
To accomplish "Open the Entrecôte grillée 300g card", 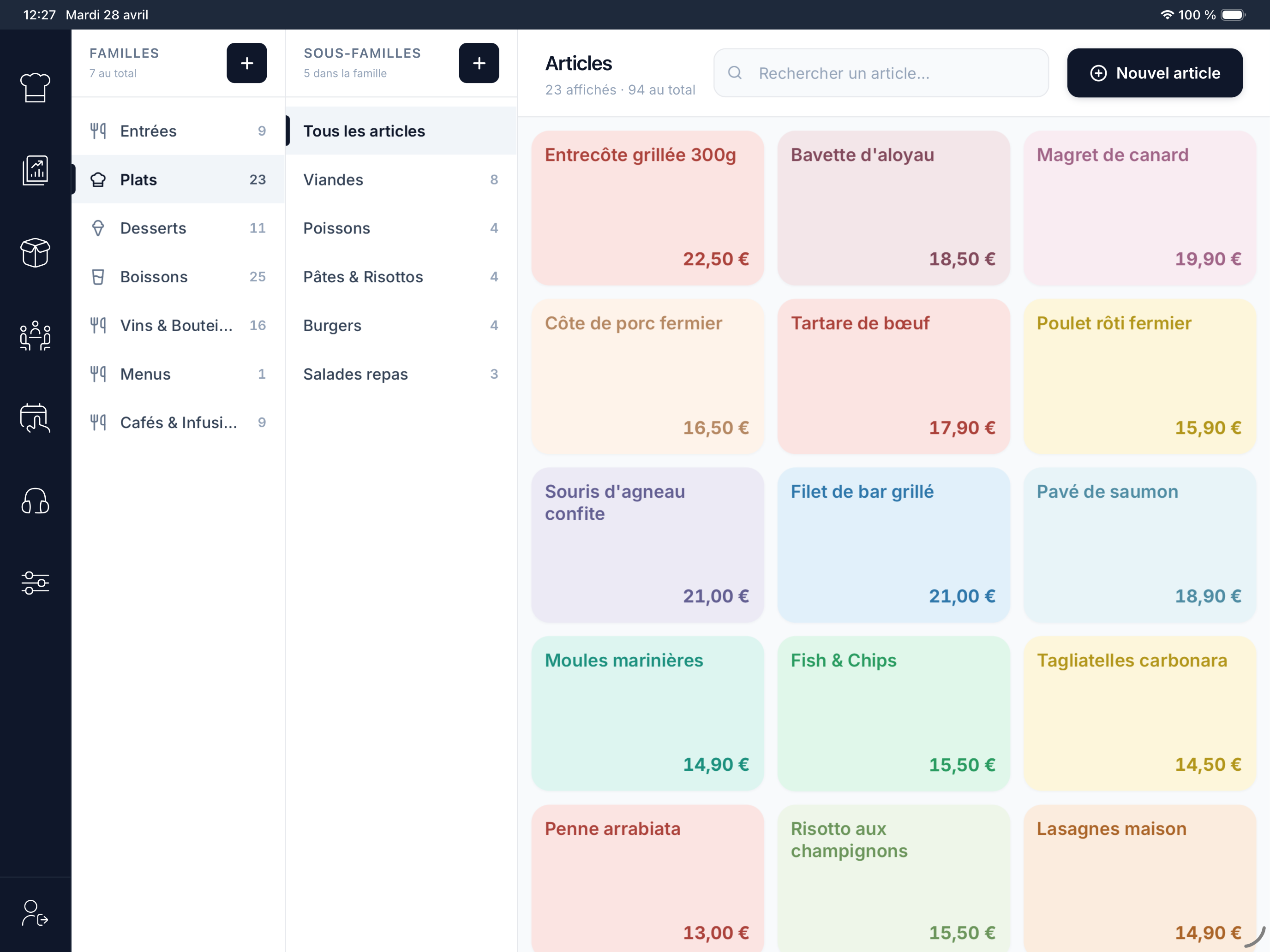I will pyautogui.click(x=647, y=208).
